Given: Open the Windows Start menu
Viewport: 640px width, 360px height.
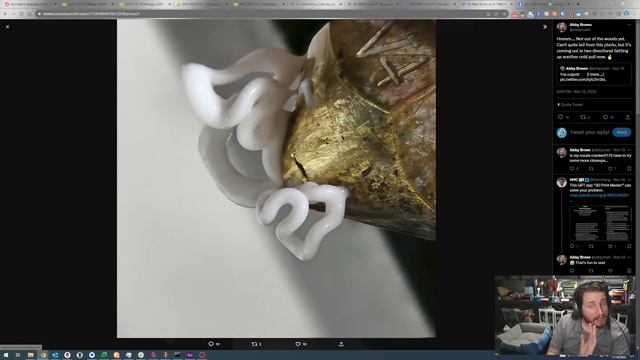Looking at the screenshot, I should pos(6,355).
